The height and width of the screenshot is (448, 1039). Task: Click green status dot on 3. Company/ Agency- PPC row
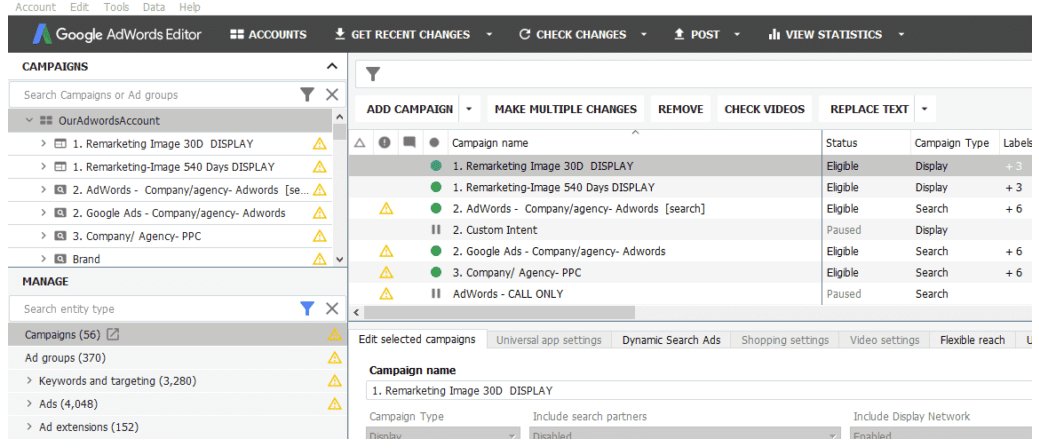click(435, 272)
